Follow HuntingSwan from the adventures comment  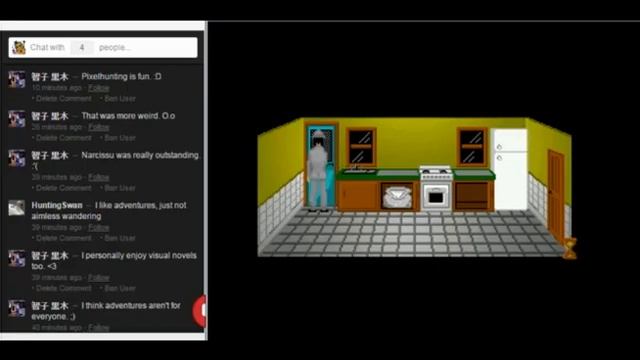(x=99, y=227)
